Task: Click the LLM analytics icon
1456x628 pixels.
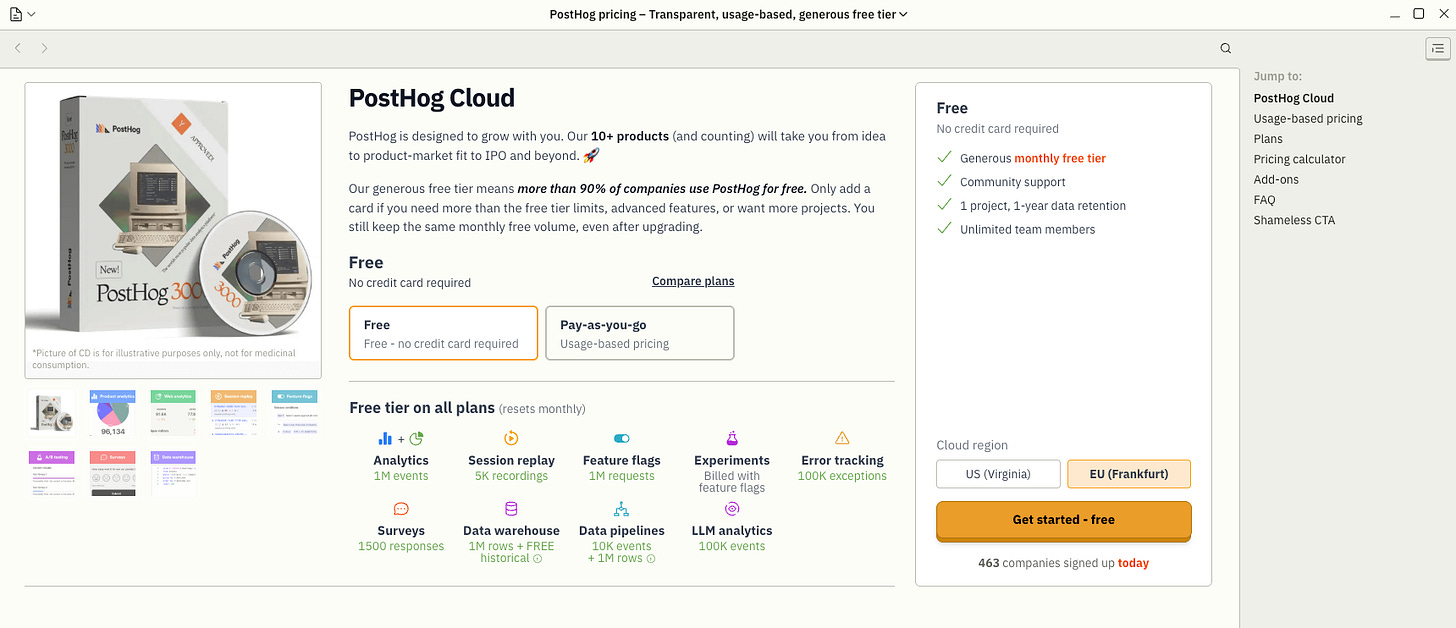Action: coord(732,509)
